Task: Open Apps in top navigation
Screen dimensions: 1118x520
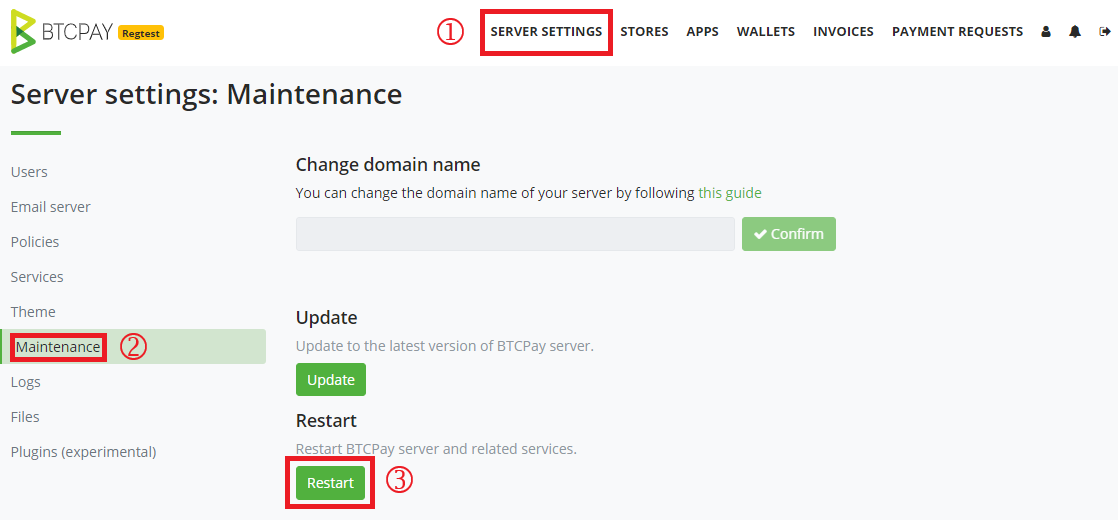Action: click(x=702, y=31)
